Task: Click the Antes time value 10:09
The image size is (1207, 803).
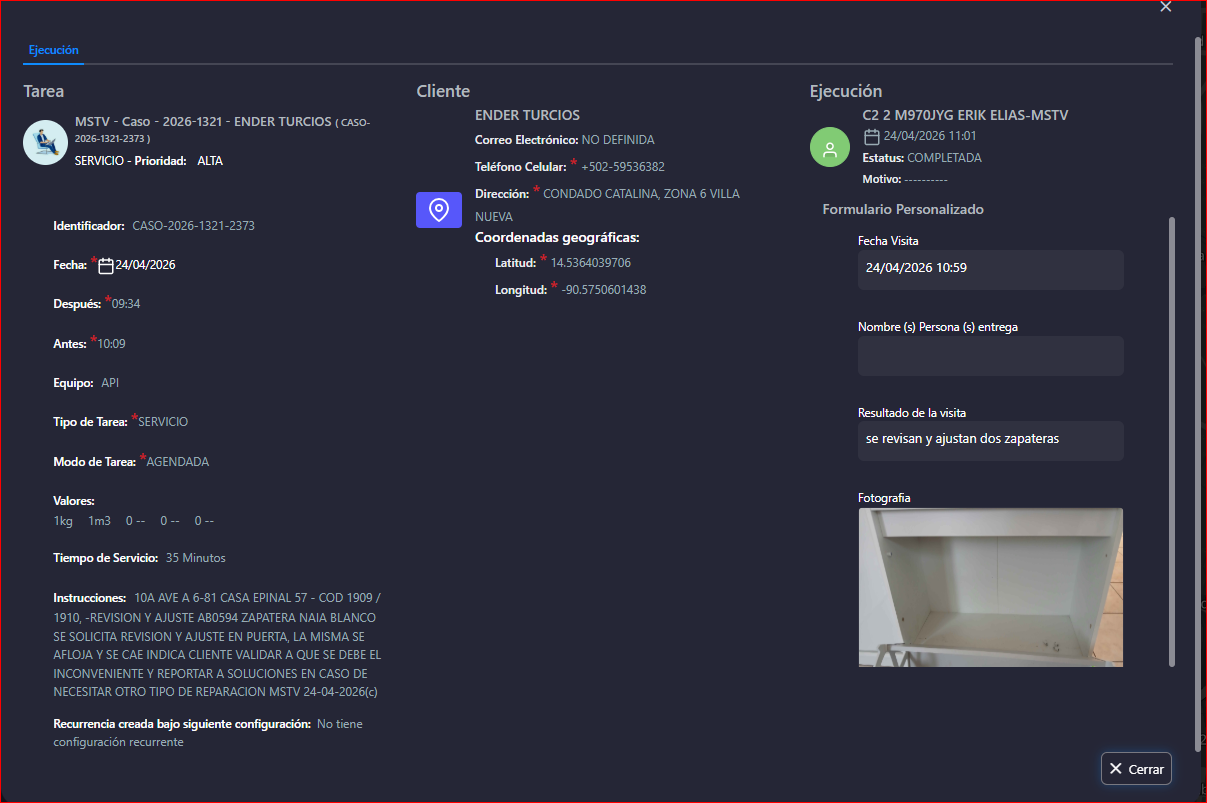Action: tap(111, 344)
